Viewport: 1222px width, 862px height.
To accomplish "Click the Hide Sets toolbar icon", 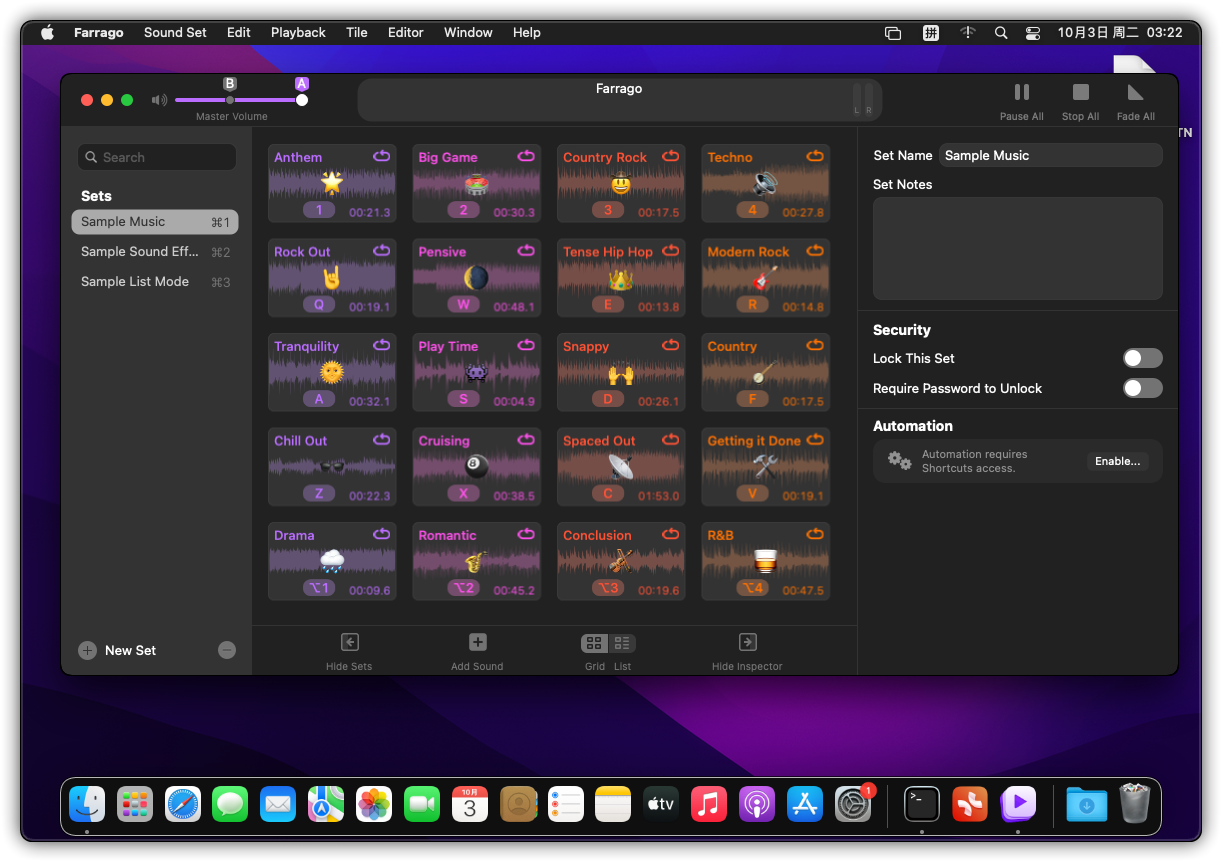I will (x=349, y=643).
